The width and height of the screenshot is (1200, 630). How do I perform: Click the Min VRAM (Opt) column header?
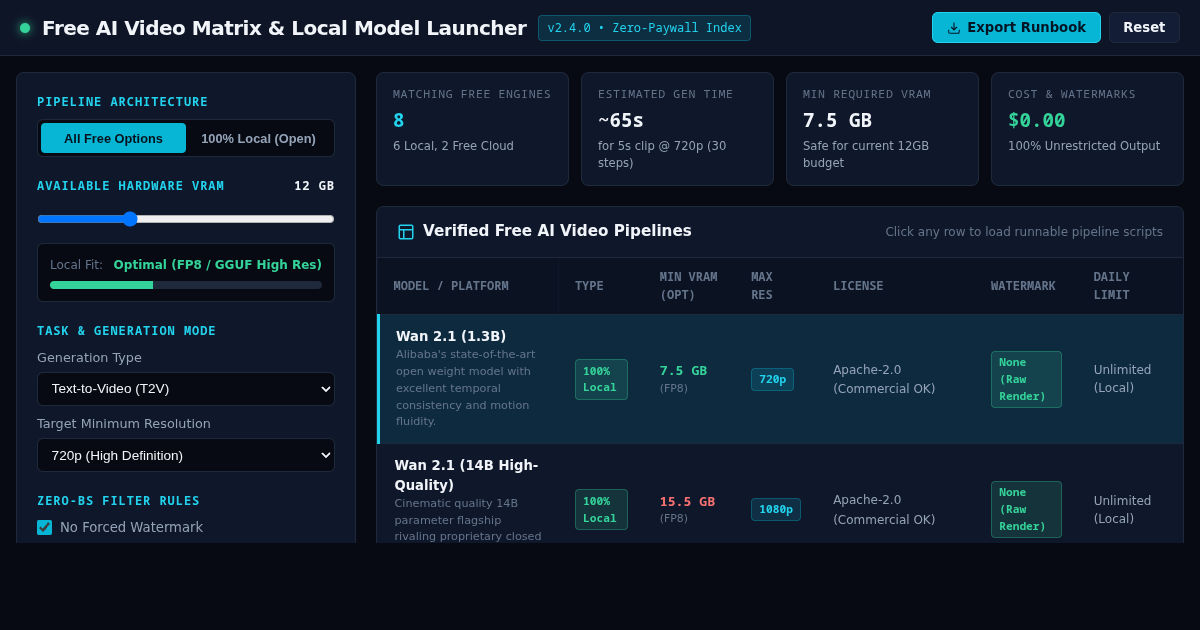(688, 286)
